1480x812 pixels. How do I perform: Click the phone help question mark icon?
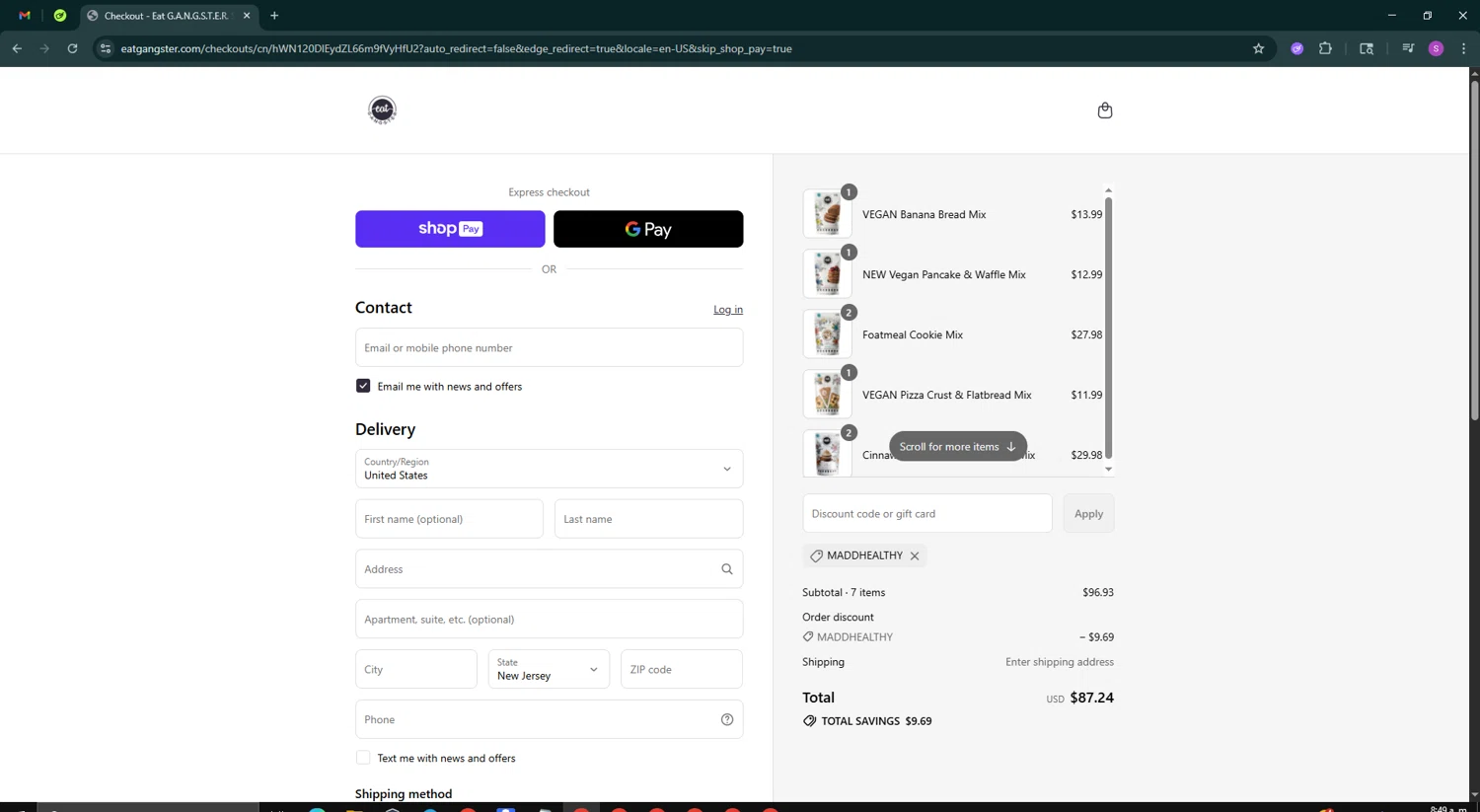727,719
